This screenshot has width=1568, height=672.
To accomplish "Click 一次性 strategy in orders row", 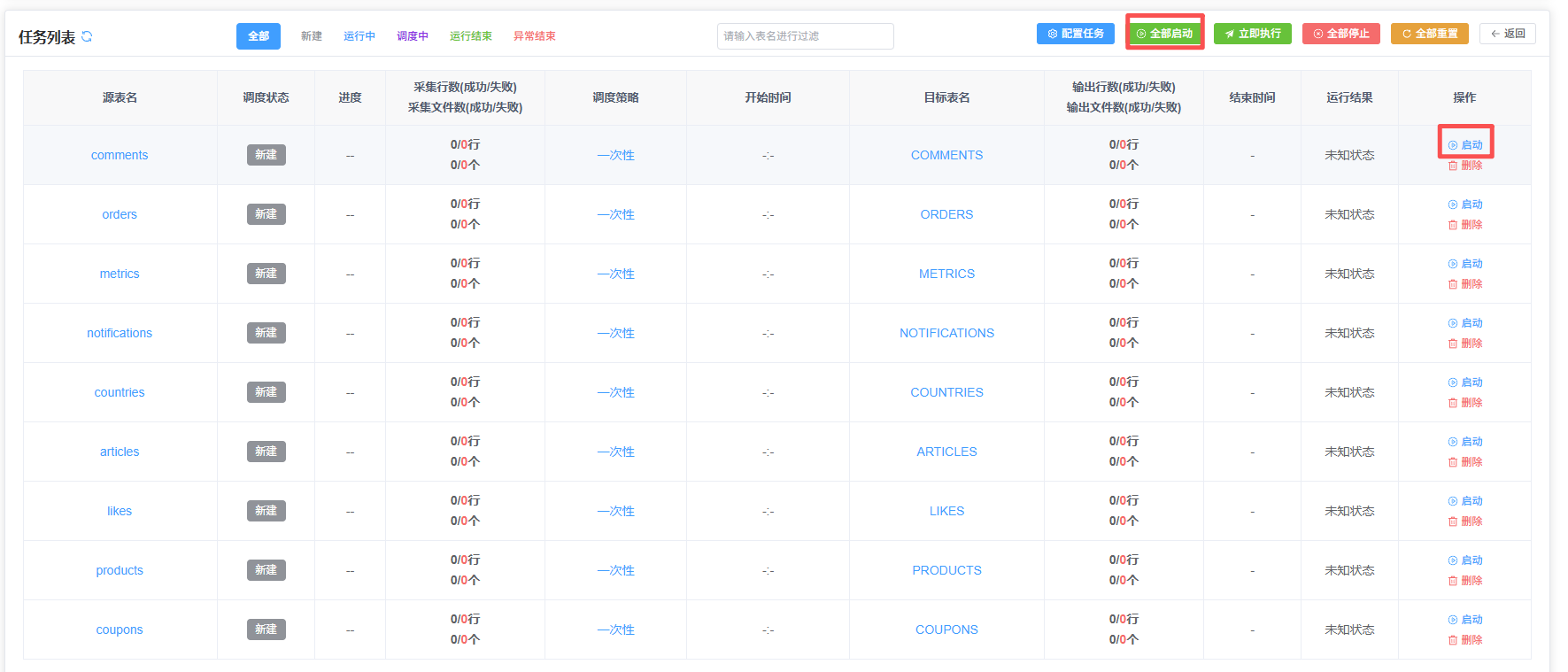I will tap(615, 214).
